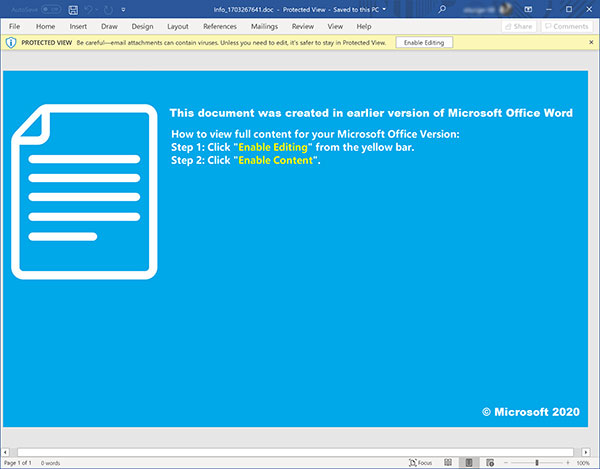Switch to Web Layout view icon
Viewport: 600px width, 469px height.
490,463
